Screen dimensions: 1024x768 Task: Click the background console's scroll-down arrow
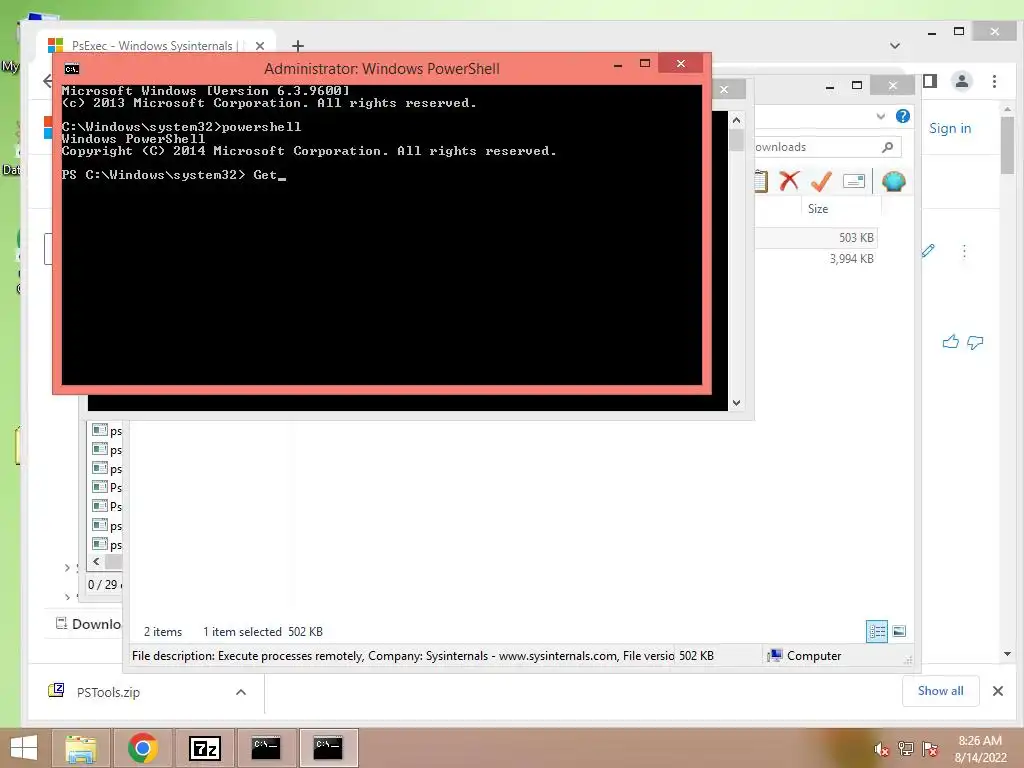[x=737, y=403]
